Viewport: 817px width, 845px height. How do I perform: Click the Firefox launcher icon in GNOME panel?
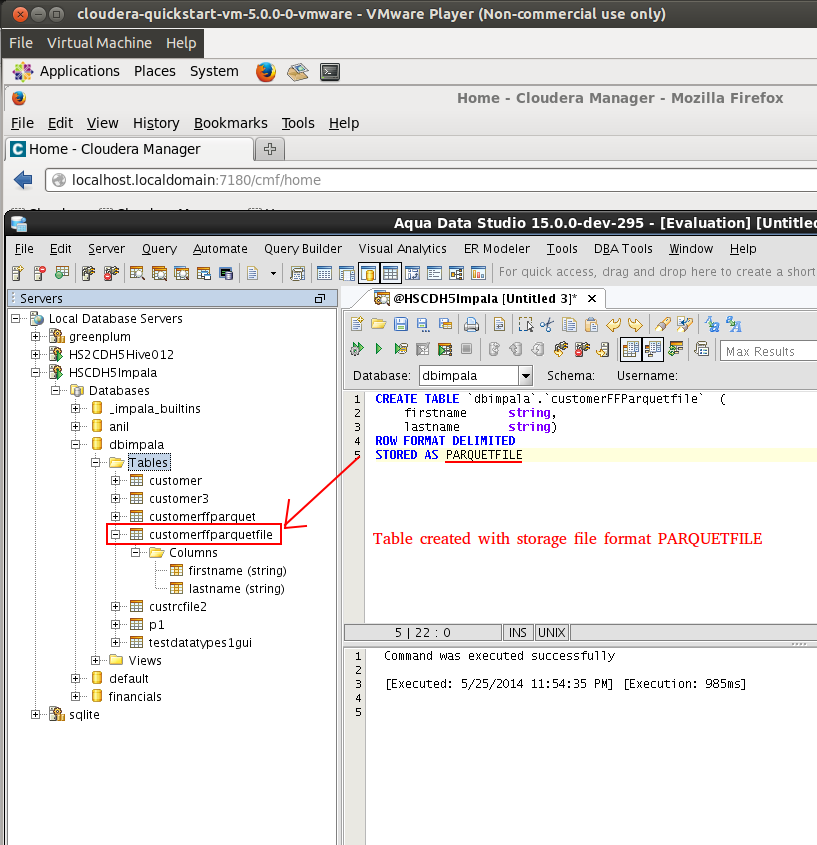tap(266, 72)
